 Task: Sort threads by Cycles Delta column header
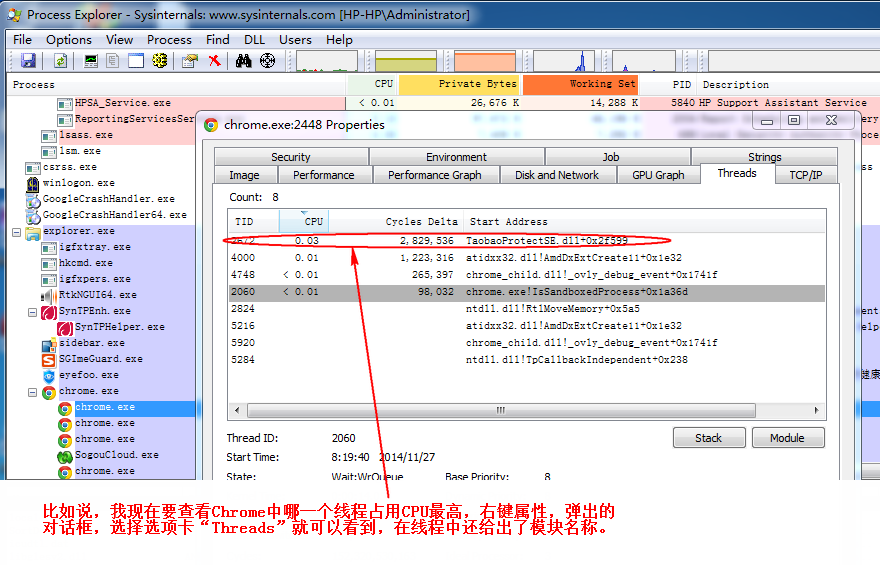pos(395,222)
